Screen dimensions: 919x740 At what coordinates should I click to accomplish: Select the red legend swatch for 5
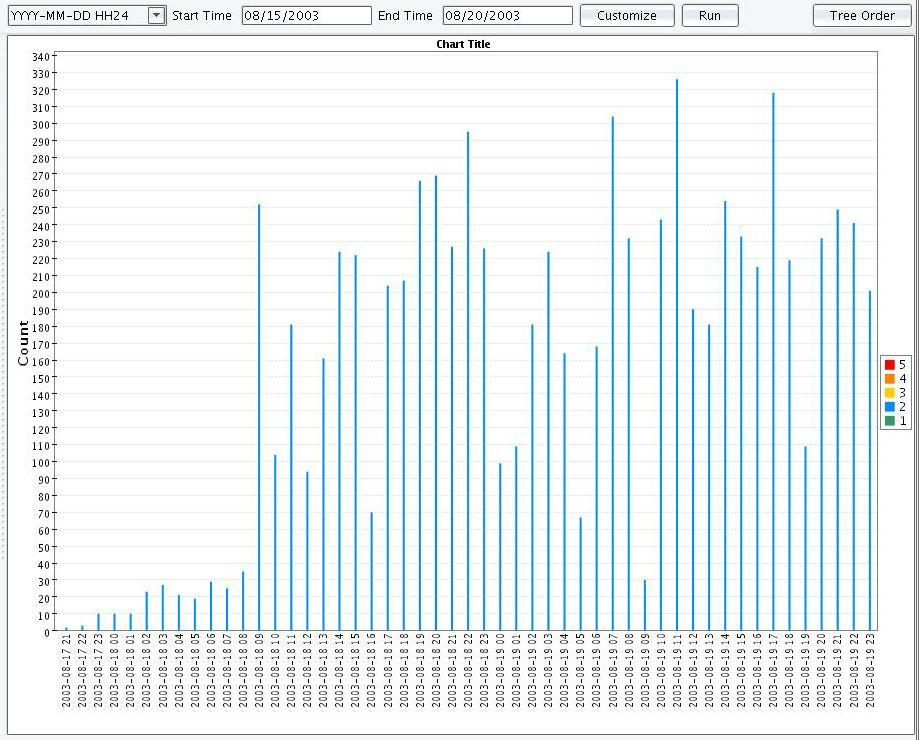(889, 365)
